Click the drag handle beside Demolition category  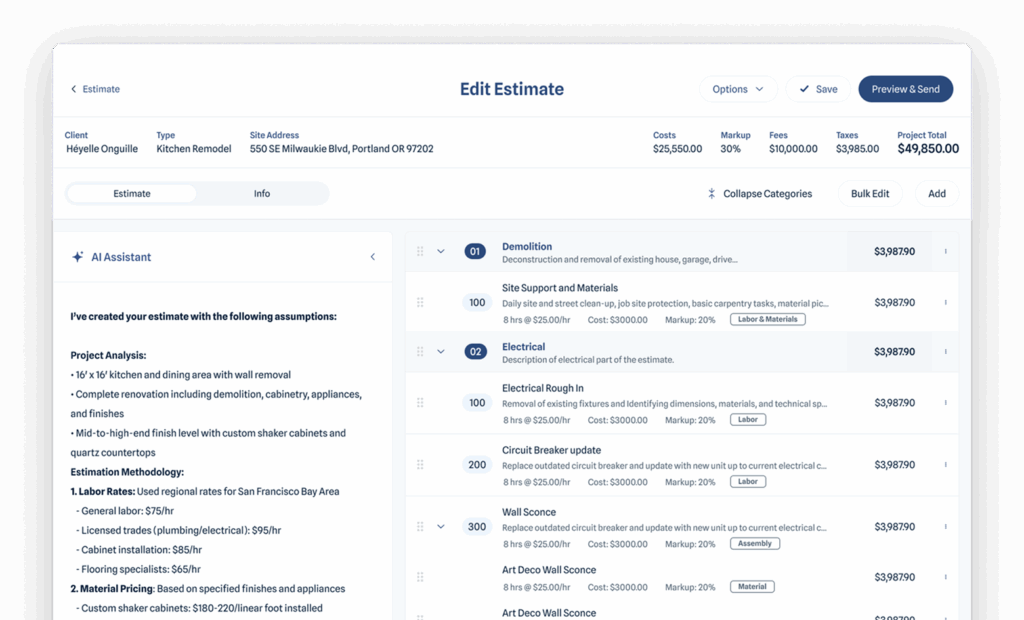pyautogui.click(x=420, y=251)
